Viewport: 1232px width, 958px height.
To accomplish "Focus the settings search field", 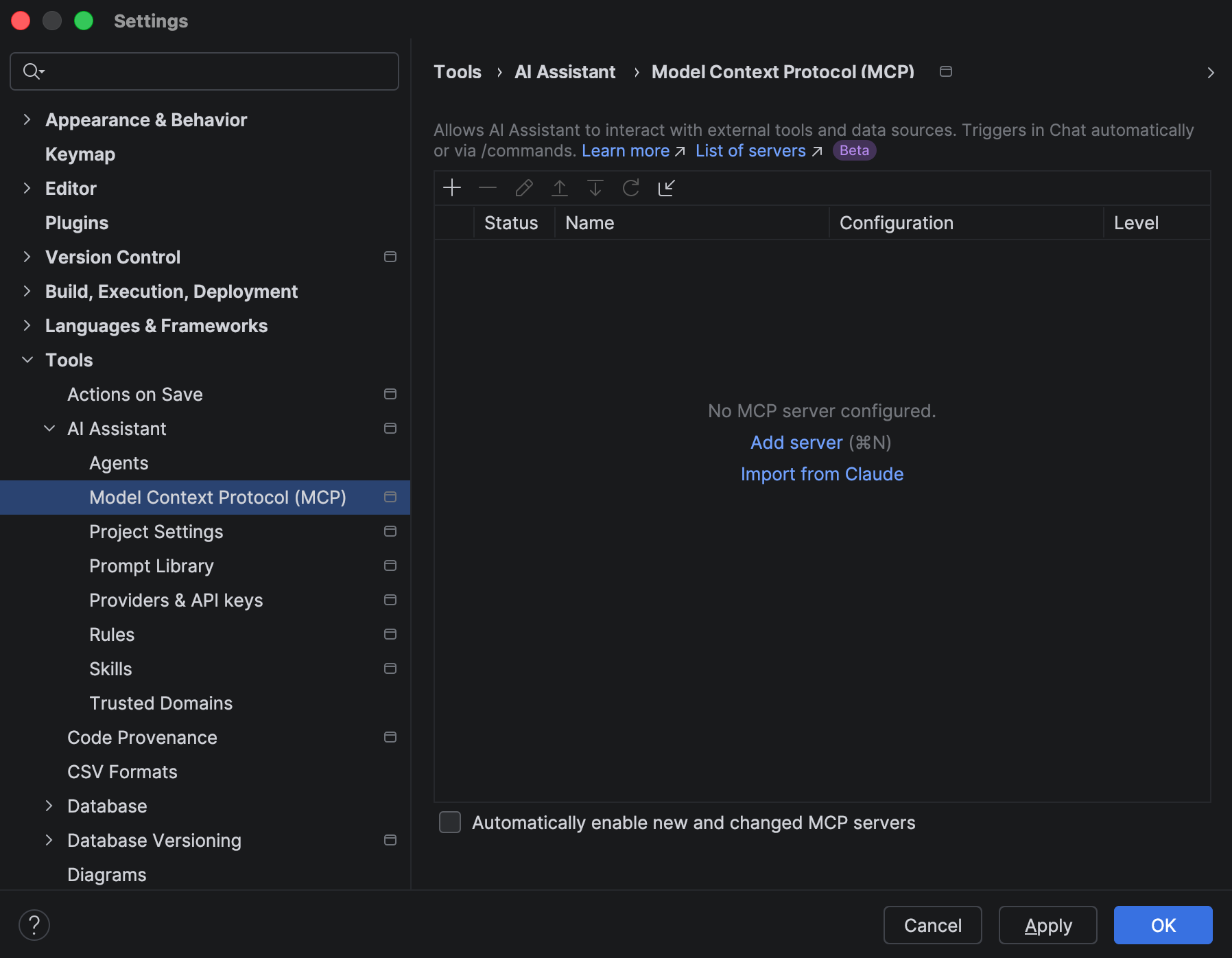I will (204, 71).
